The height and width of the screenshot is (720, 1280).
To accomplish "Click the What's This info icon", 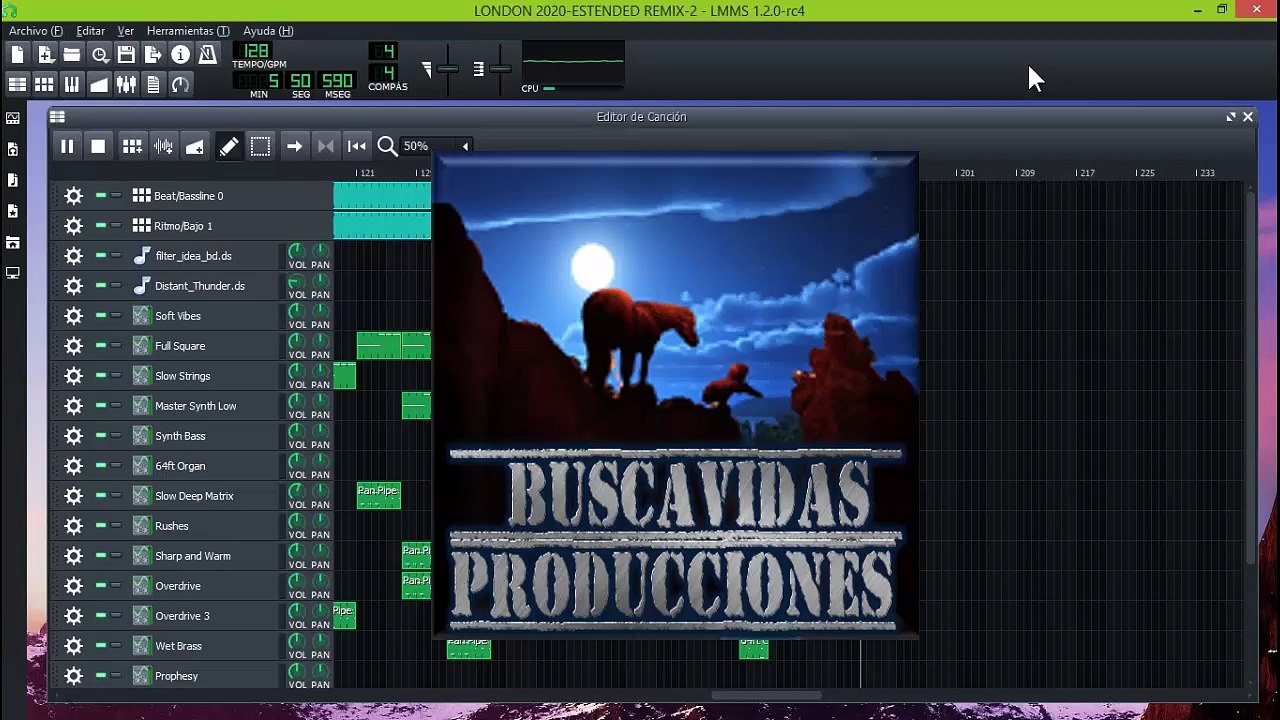I will click(180, 55).
